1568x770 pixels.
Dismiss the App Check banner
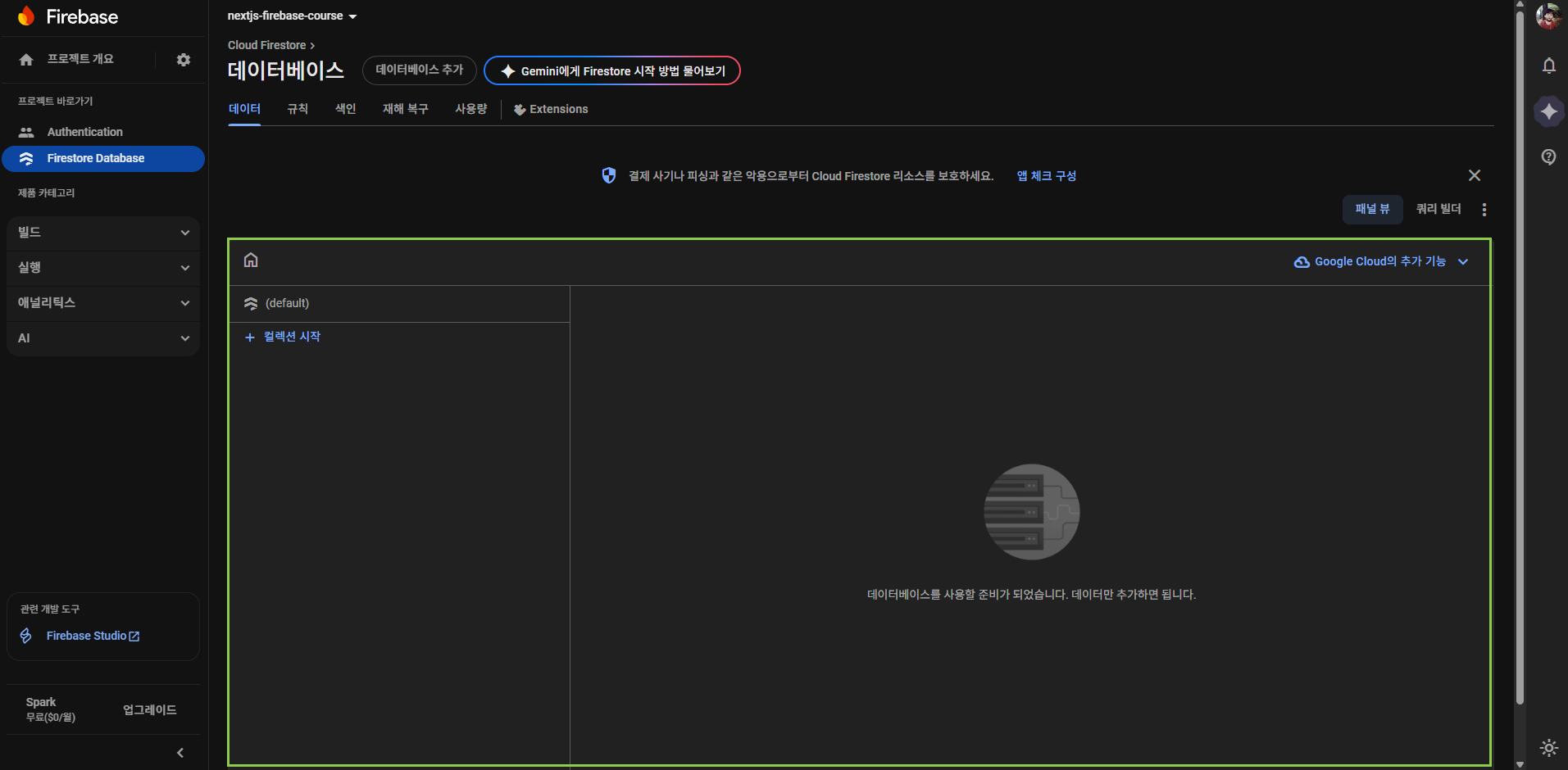(x=1474, y=175)
